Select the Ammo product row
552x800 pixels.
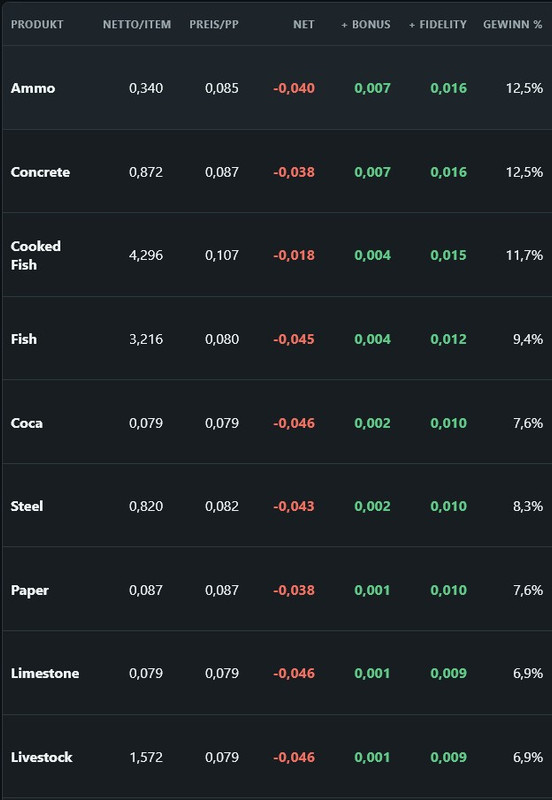pos(276,88)
